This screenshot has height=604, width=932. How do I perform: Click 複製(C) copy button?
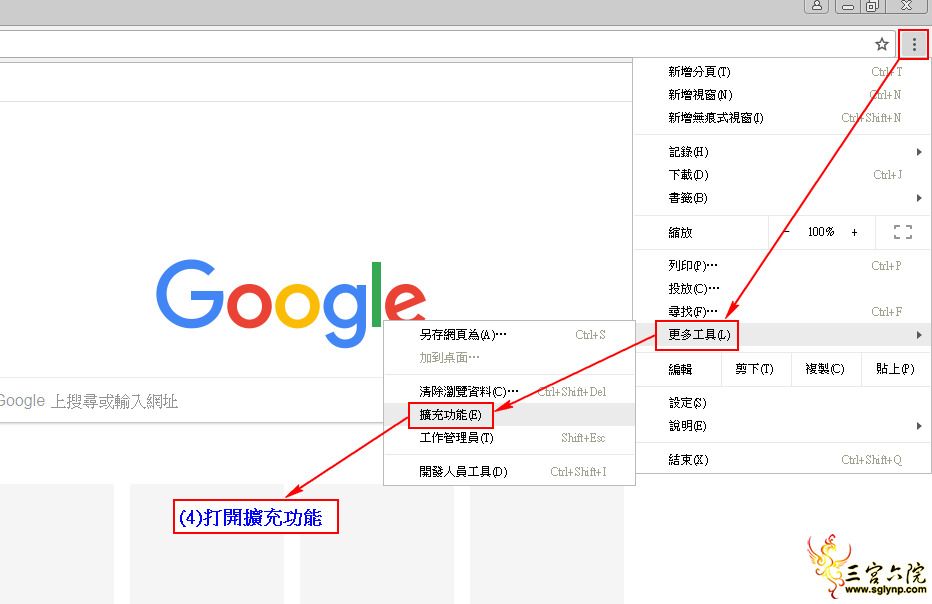[824, 369]
